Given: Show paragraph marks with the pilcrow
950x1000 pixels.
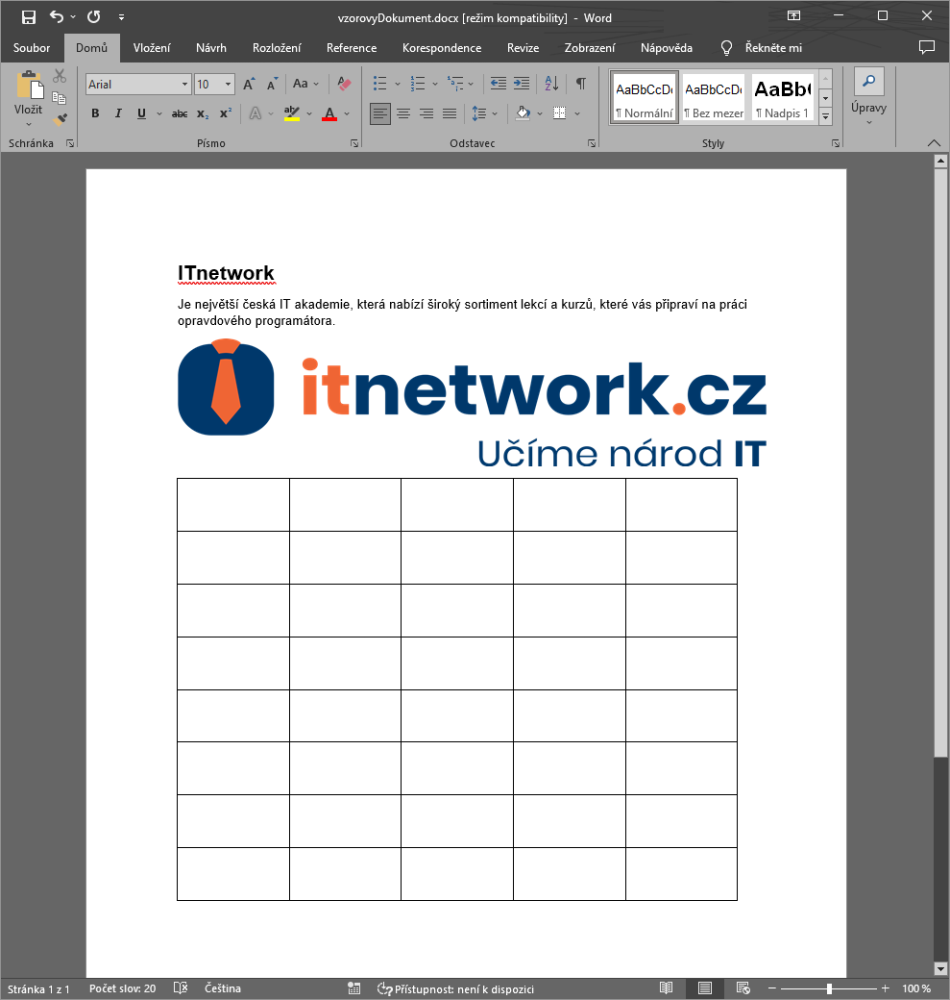Looking at the screenshot, I should point(581,84).
